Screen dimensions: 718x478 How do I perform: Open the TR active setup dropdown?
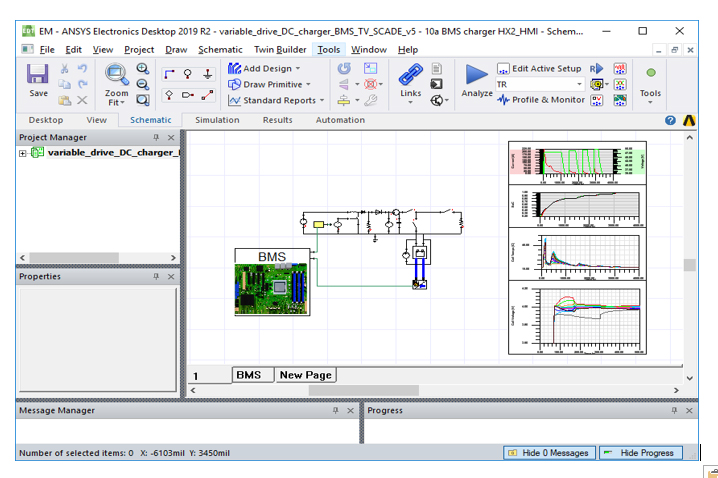(578, 85)
